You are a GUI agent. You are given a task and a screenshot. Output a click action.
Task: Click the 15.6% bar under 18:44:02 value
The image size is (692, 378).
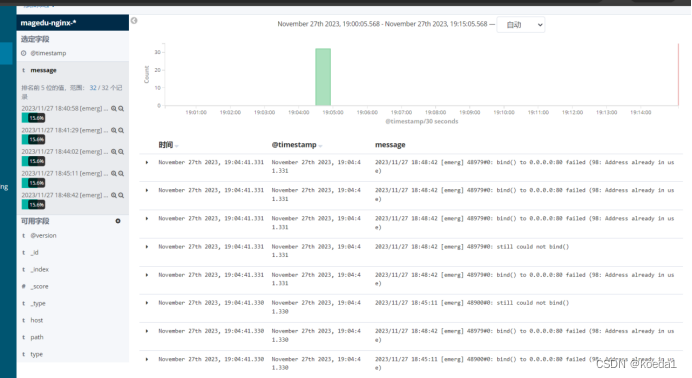pos(34,161)
